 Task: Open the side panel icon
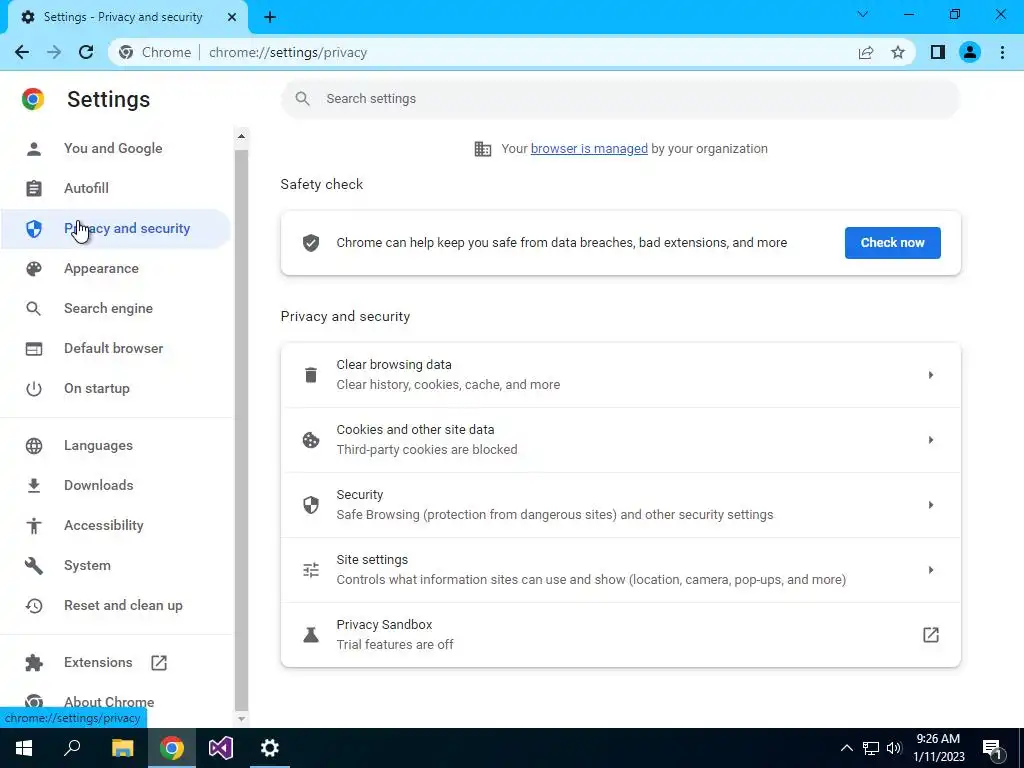pos(938,52)
